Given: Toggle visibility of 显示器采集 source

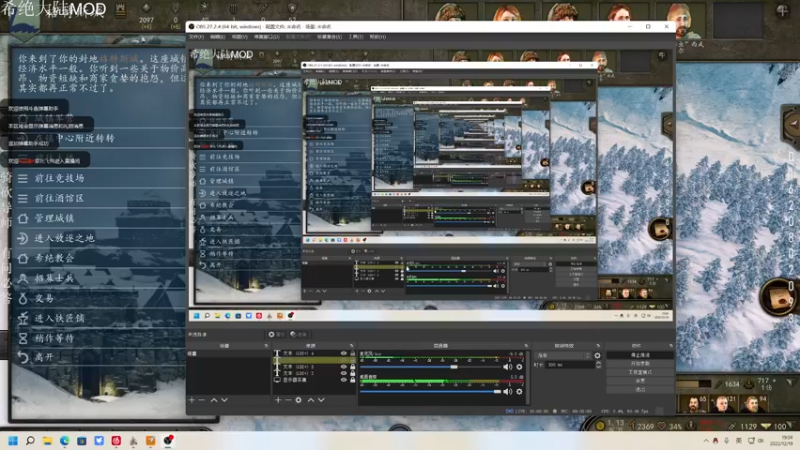Looking at the screenshot, I should [x=343, y=380].
